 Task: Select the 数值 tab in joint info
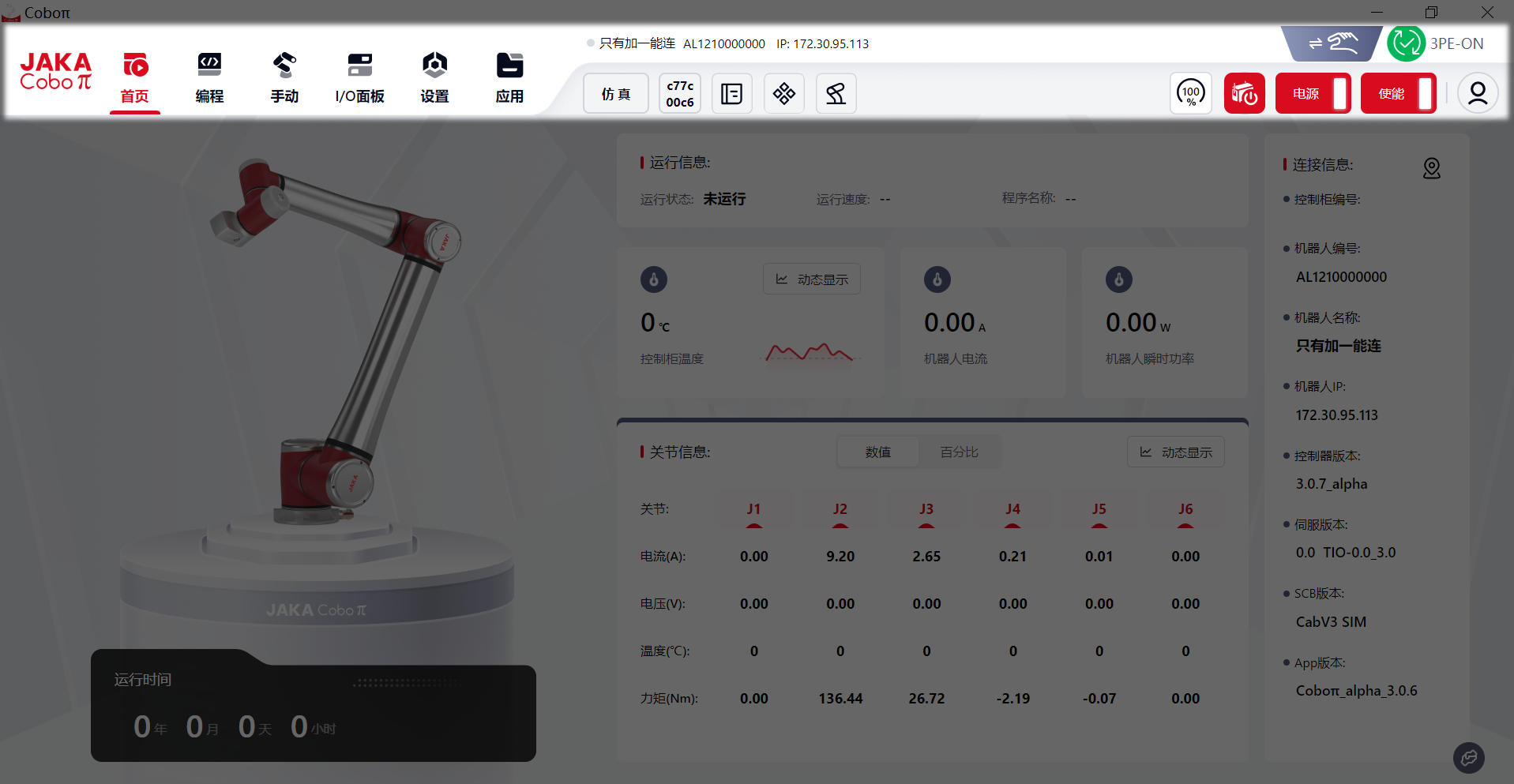(x=877, y=452)
